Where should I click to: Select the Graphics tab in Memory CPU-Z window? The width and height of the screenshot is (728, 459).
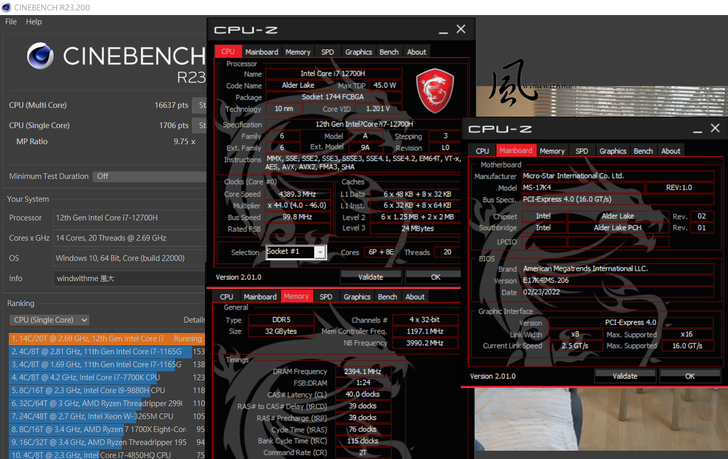click(357, 297)
